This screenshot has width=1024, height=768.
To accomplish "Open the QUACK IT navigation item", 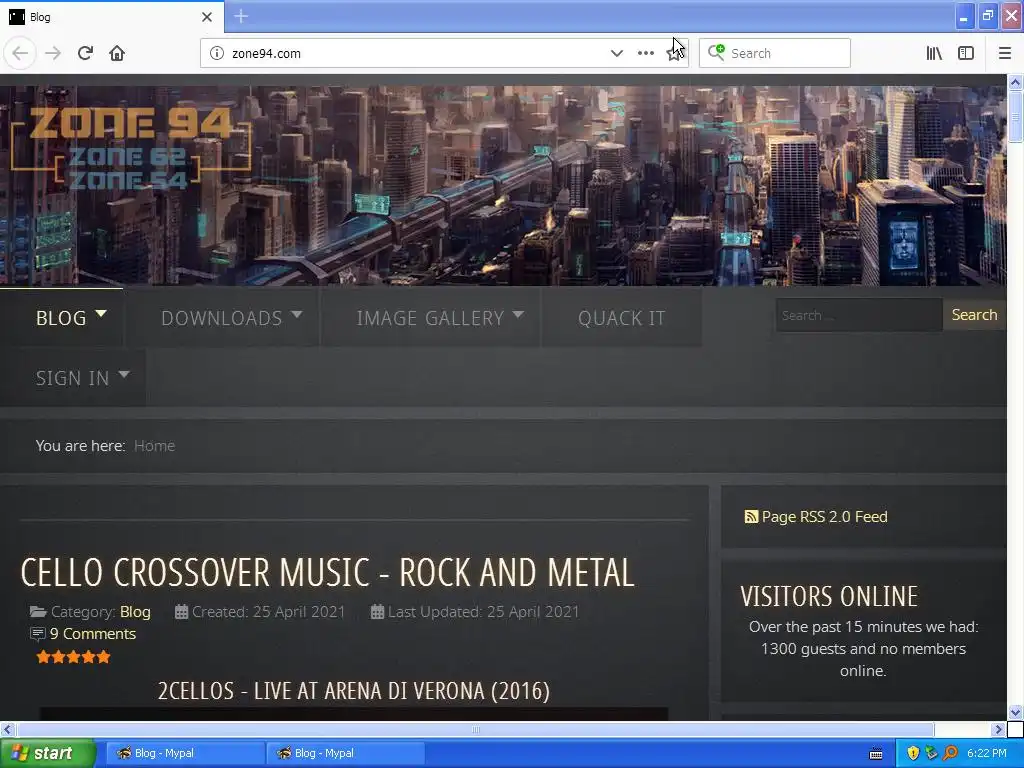I will pos(621,318).
